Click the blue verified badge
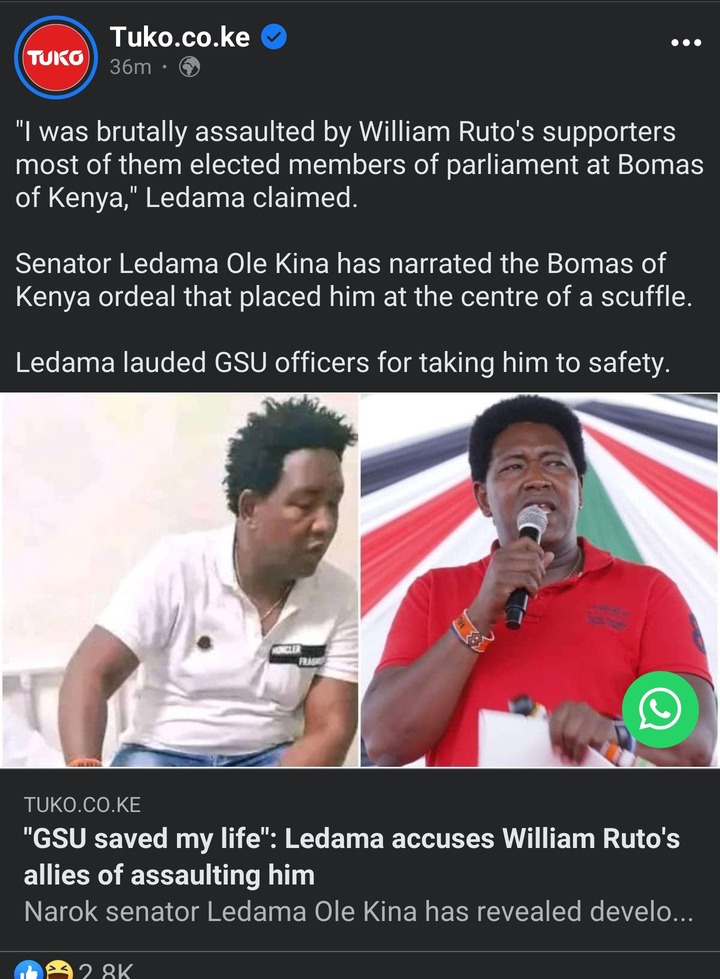720x979 pixels. point(273,37)
